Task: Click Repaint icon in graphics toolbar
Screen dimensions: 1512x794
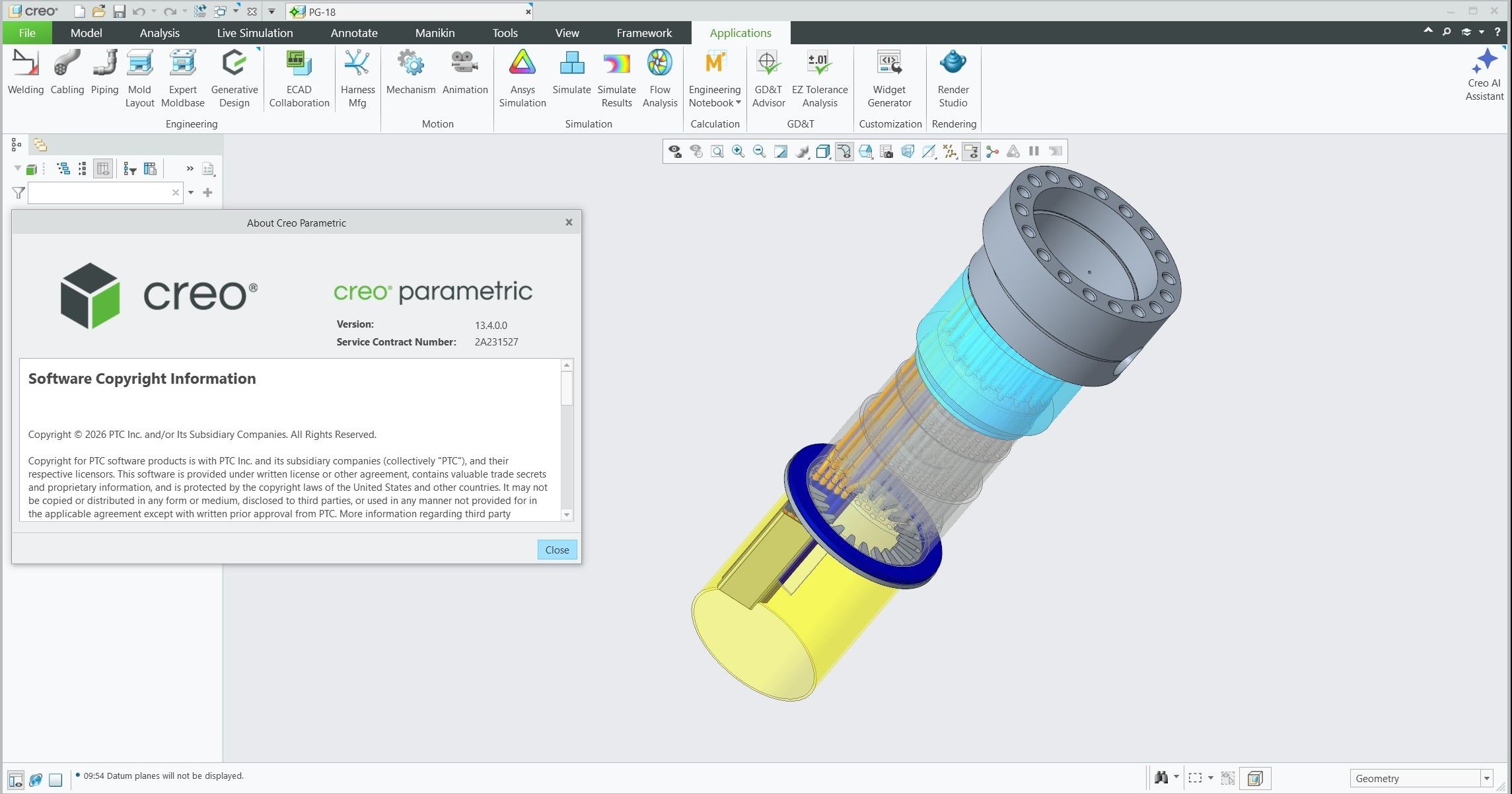Action: [780, 152]
